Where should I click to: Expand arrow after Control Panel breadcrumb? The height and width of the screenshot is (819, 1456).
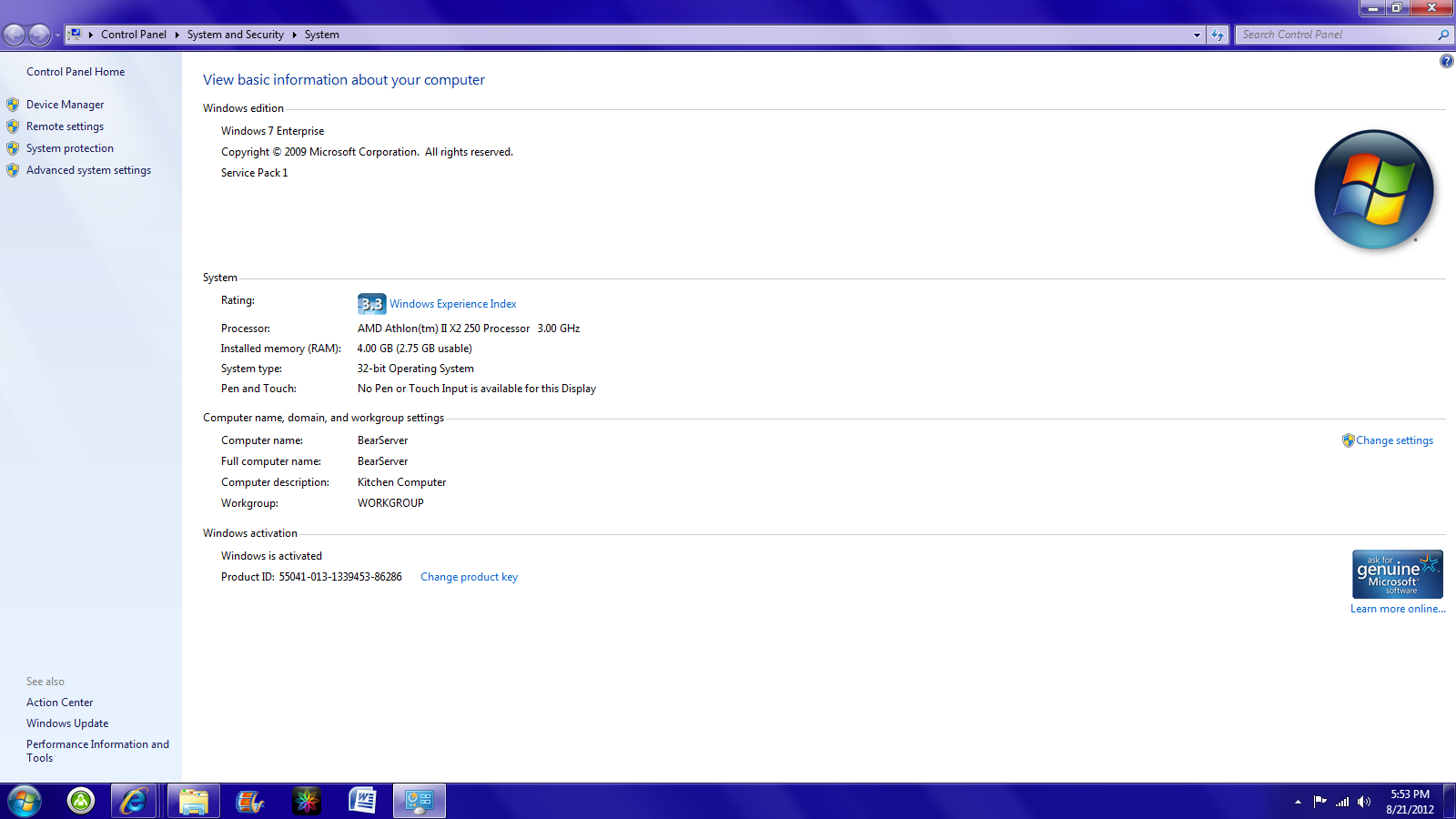coord(177,35)
